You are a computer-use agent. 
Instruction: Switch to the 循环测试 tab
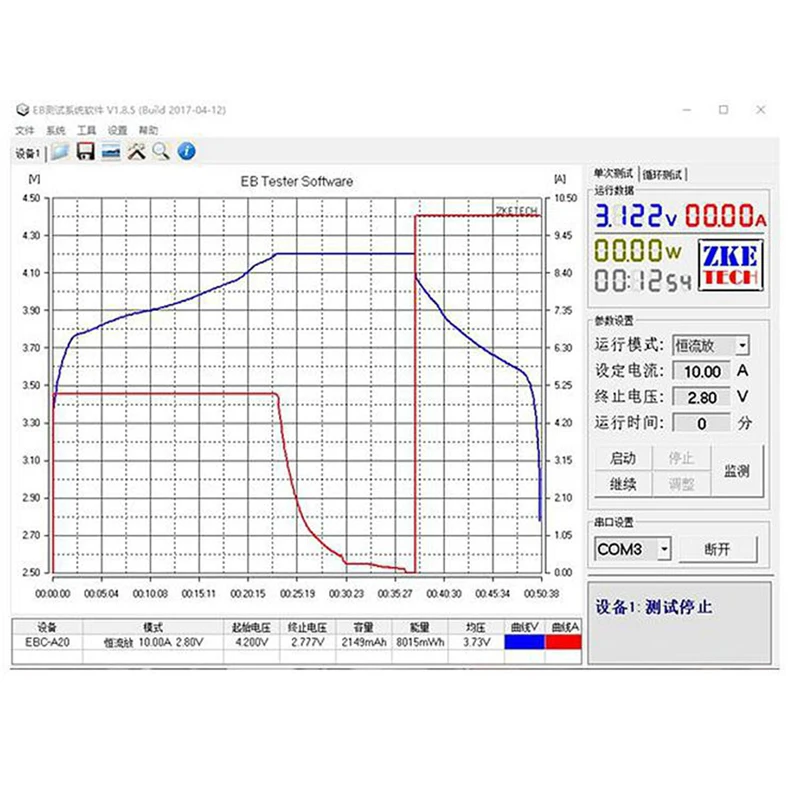pyautogui.click(x=662, y=175)
